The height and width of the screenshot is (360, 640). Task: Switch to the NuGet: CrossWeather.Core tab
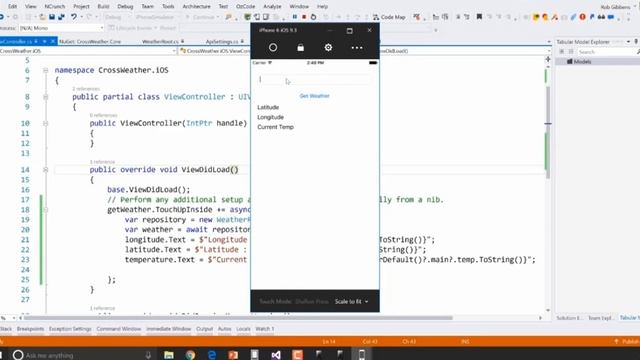[x=90, y=42]
